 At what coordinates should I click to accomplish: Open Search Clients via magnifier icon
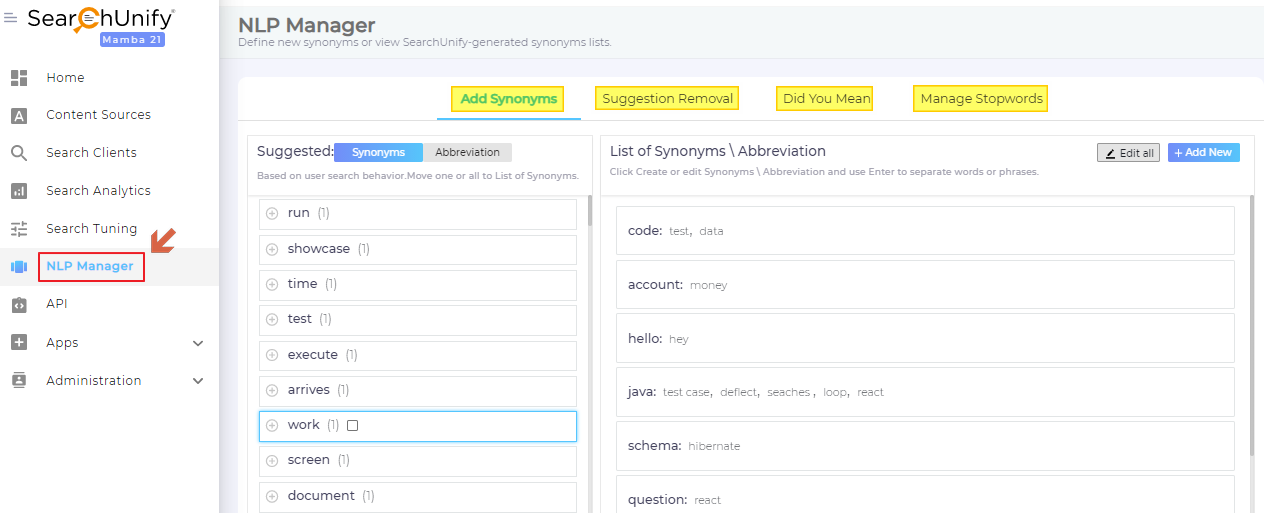click(x=19, y=153)
